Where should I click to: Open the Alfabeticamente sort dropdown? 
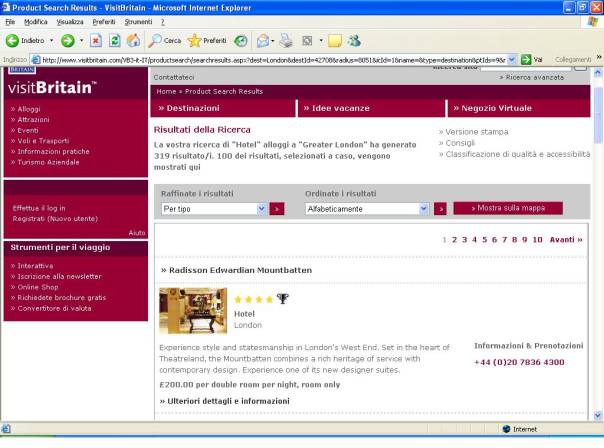click(x=423, y=208)
